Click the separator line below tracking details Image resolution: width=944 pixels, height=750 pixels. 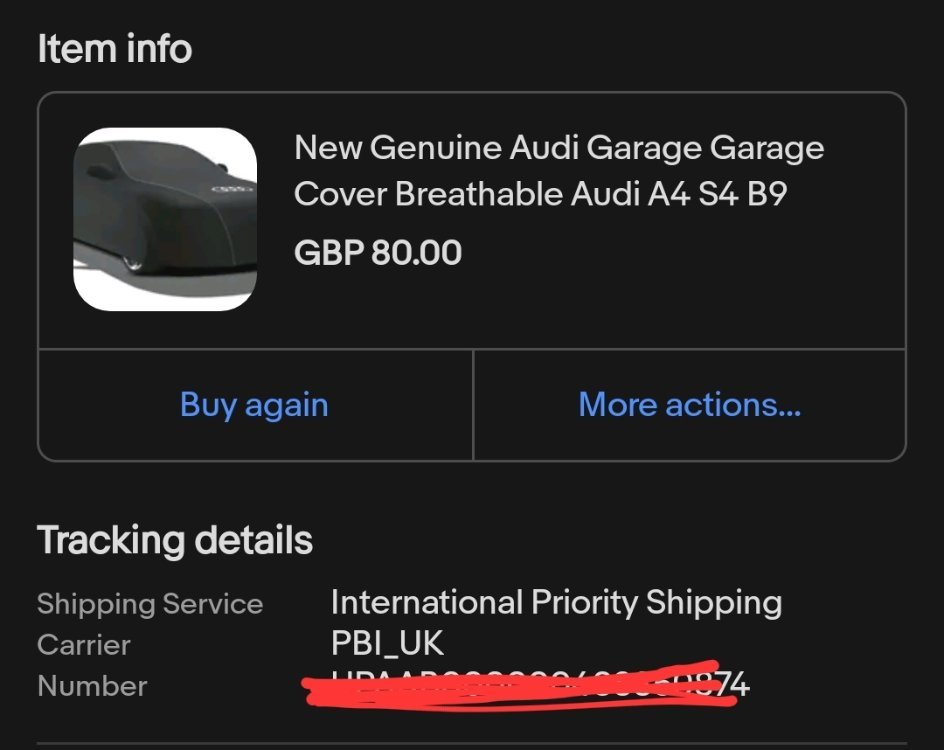point(472,743)
